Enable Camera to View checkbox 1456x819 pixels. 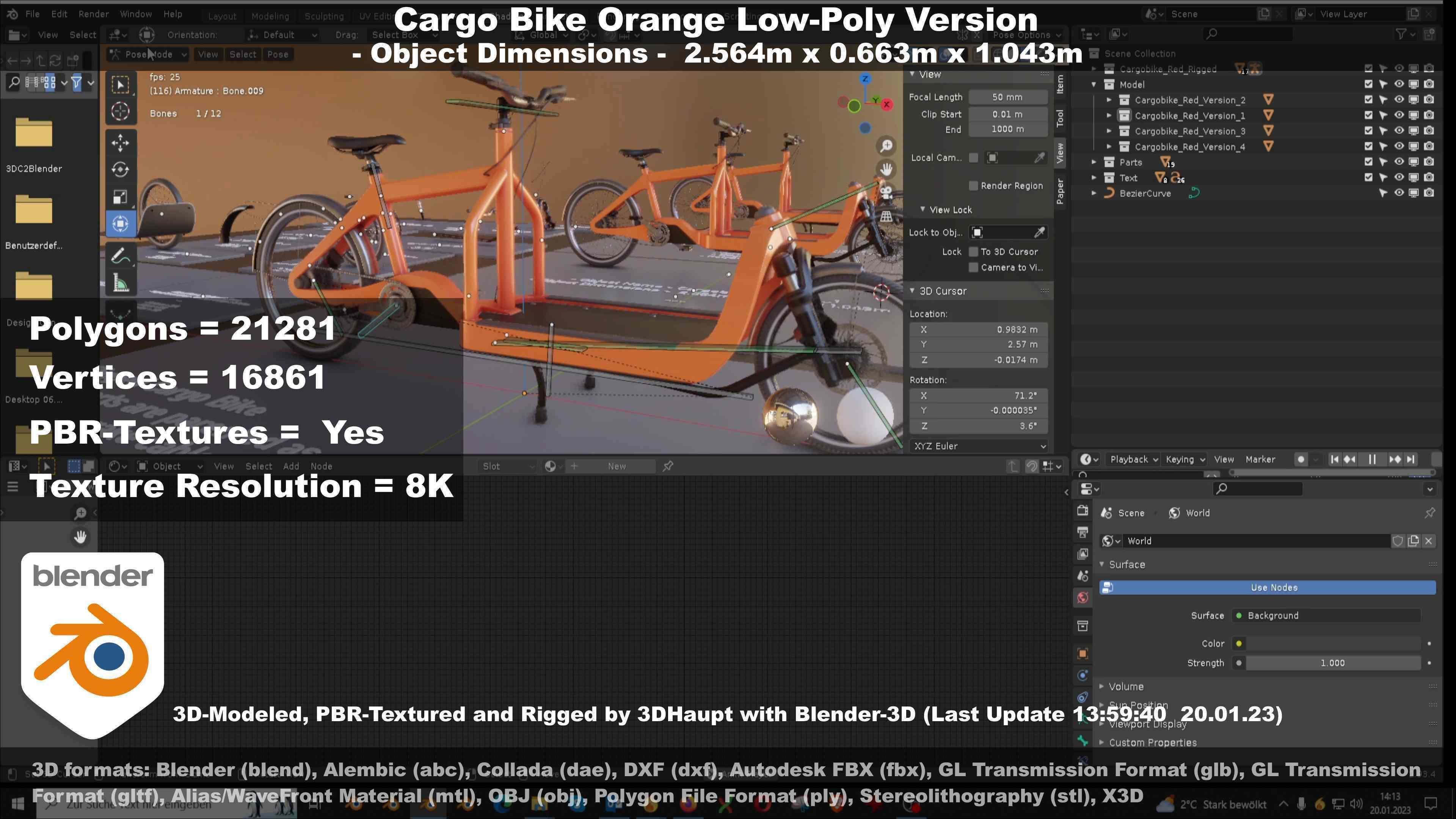(973, 267)
